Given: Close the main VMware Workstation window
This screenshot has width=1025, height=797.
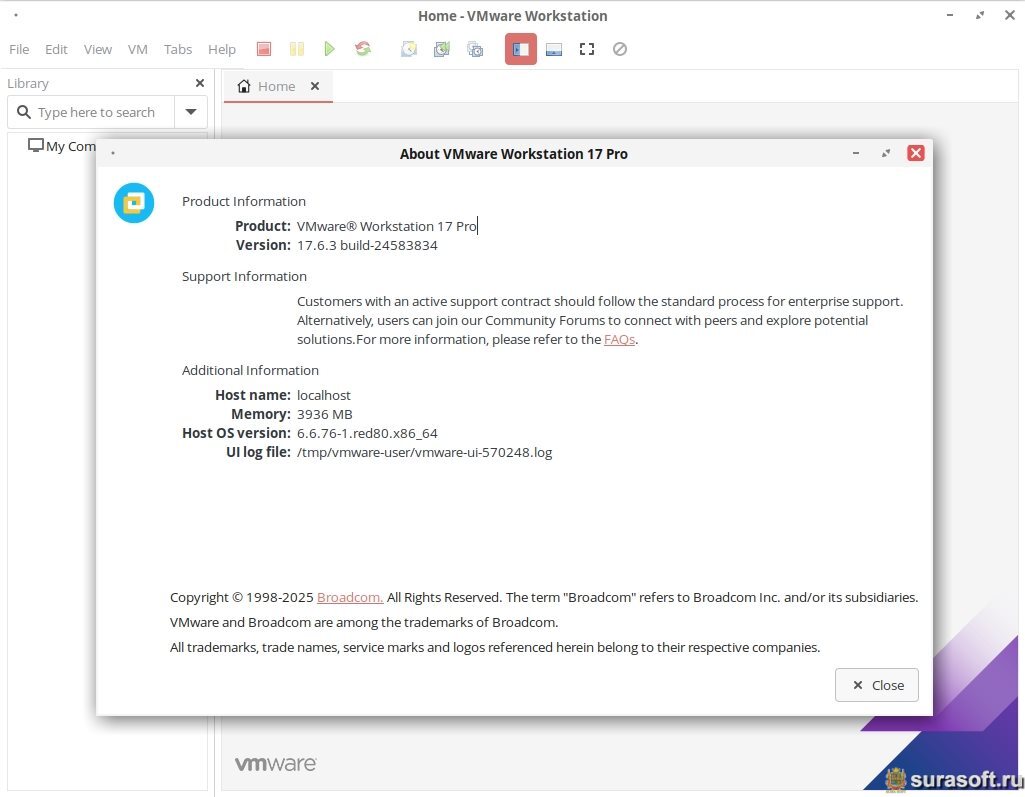Looking at the screenshot, I should point(1010,15).
